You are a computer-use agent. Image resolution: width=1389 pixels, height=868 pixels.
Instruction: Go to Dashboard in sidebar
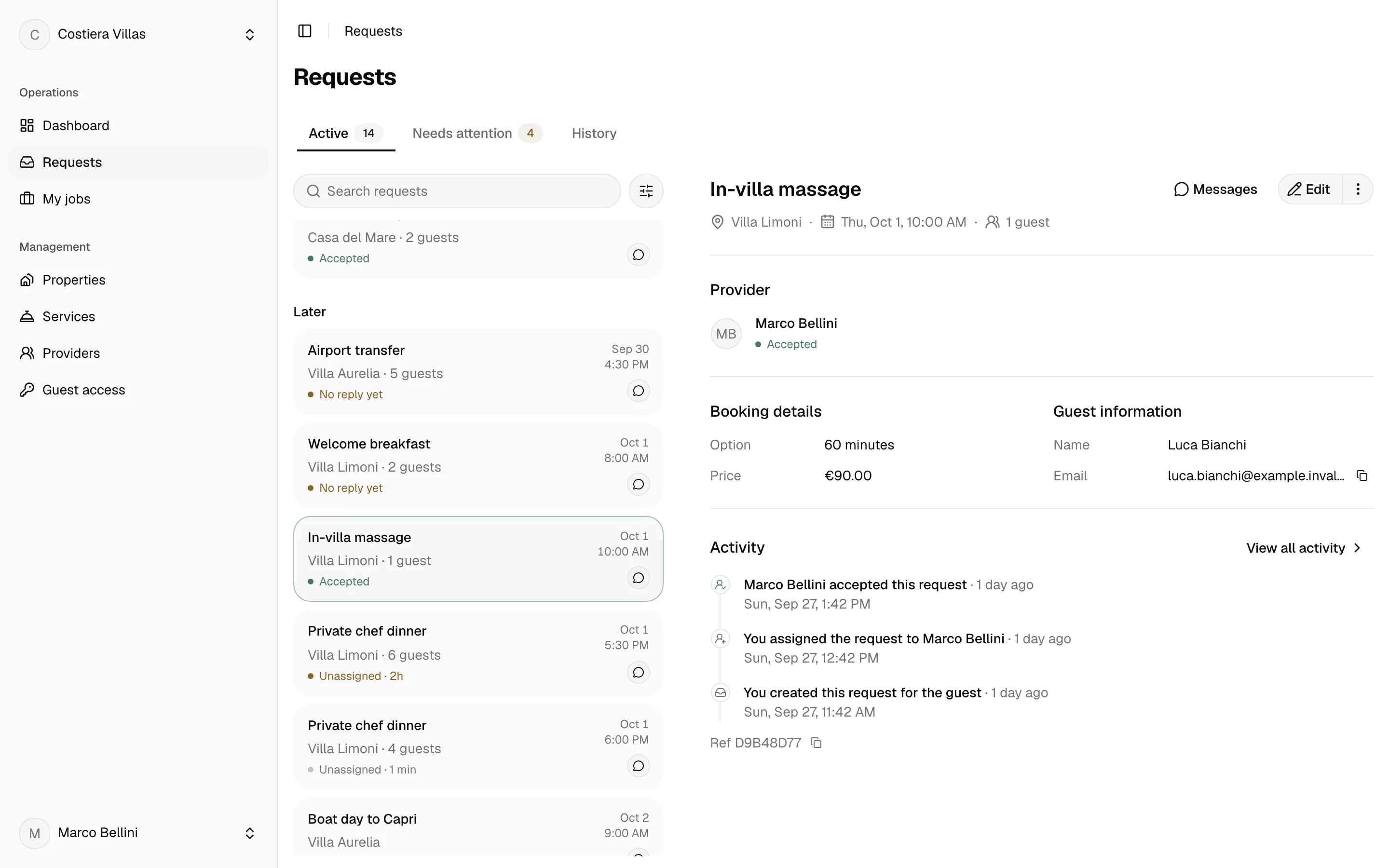click(138, 126)
